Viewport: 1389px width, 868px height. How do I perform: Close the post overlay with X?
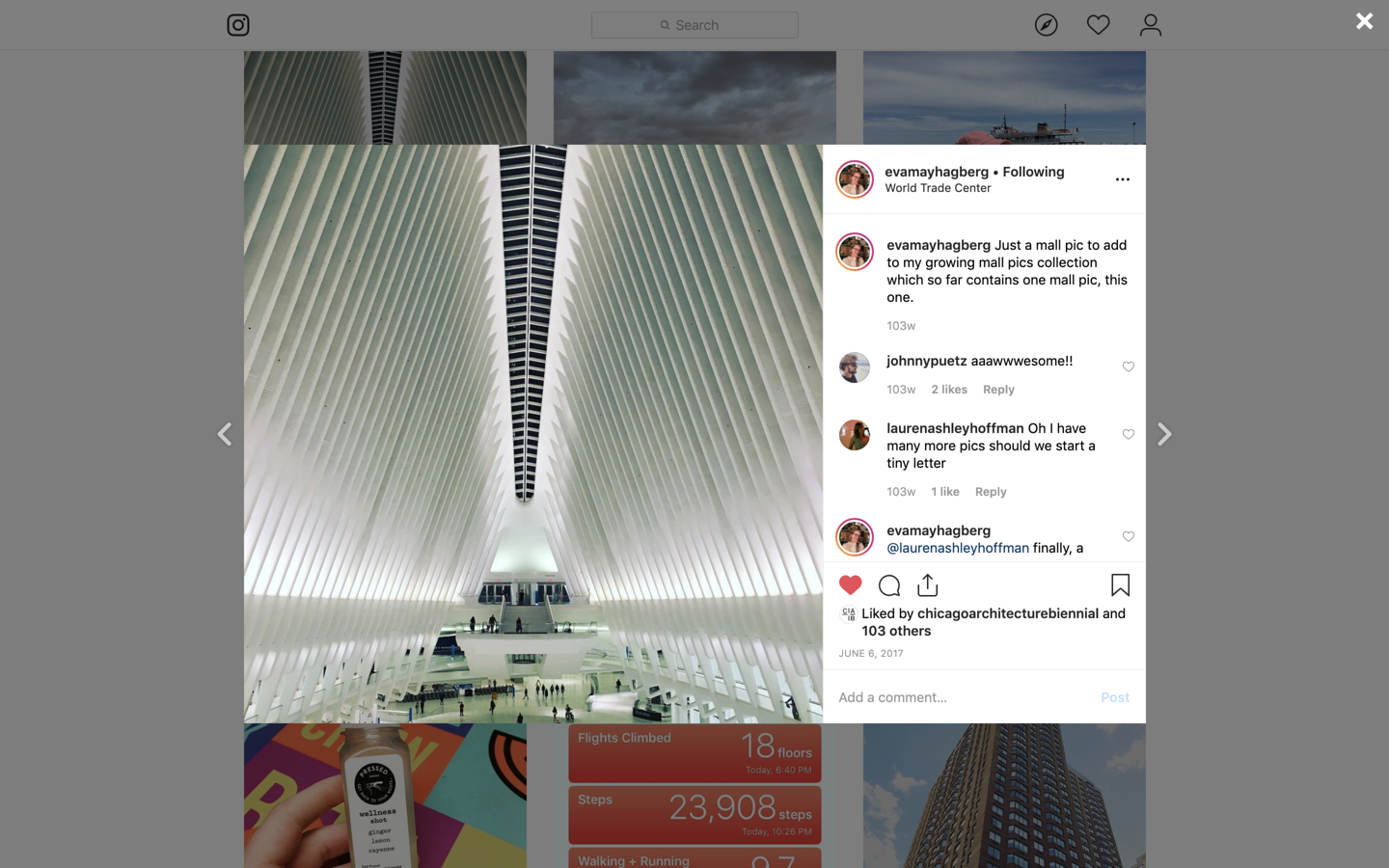coord(1364,21)
